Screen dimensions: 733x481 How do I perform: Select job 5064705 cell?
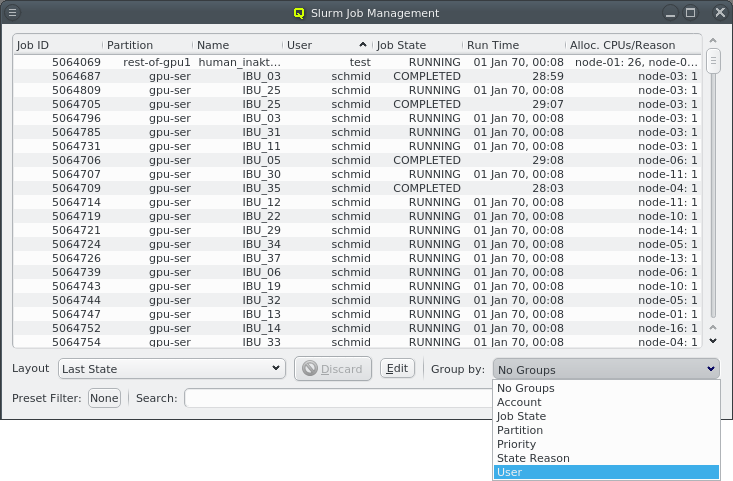76,104
